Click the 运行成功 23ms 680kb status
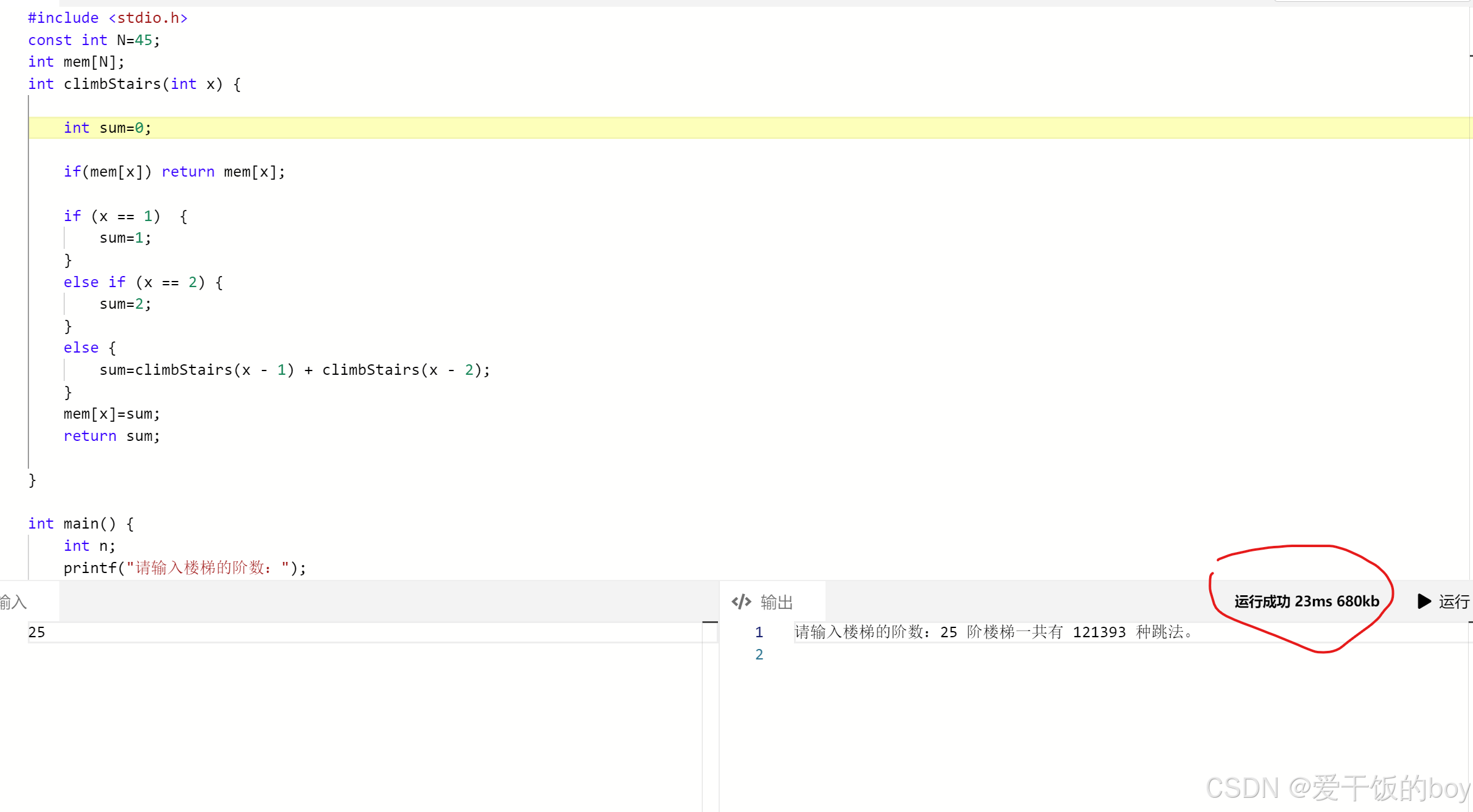 point(1306,601)
